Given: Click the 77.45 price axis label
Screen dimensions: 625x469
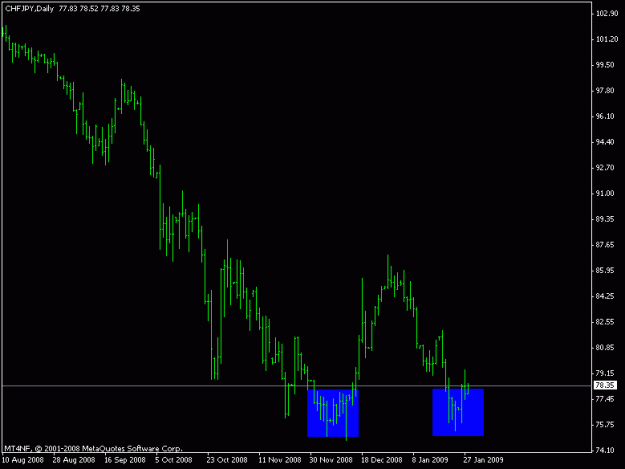Looking at the screenshot, I should point(605,399).
